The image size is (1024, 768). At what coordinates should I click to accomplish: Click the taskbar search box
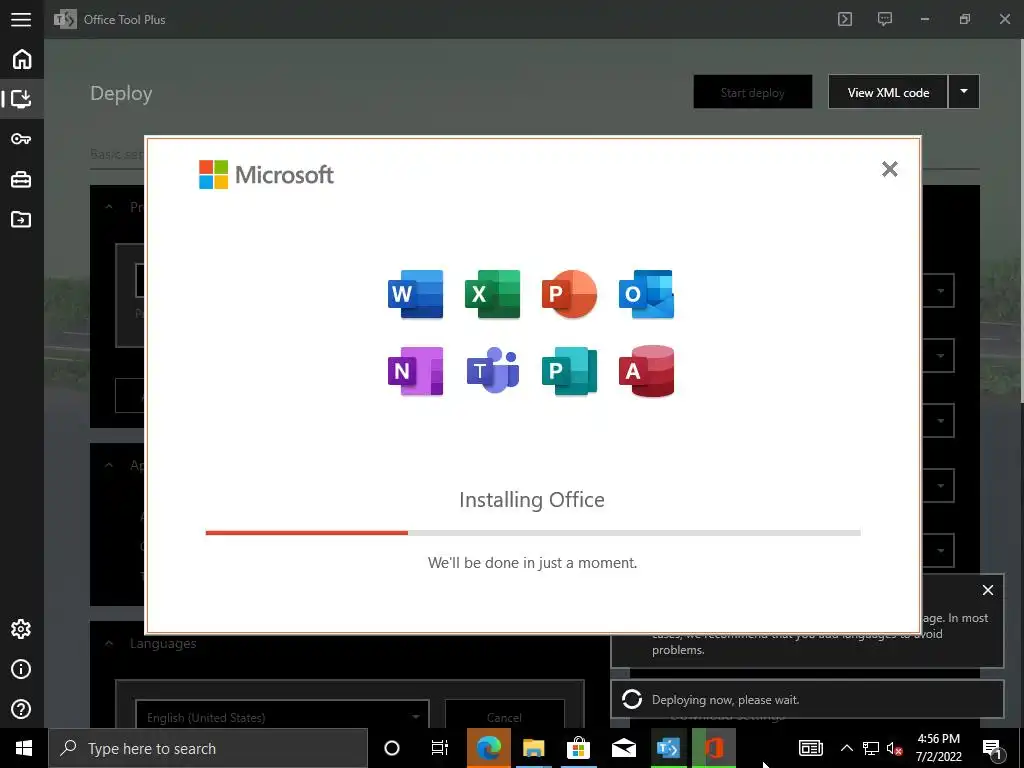pos(208,748)
